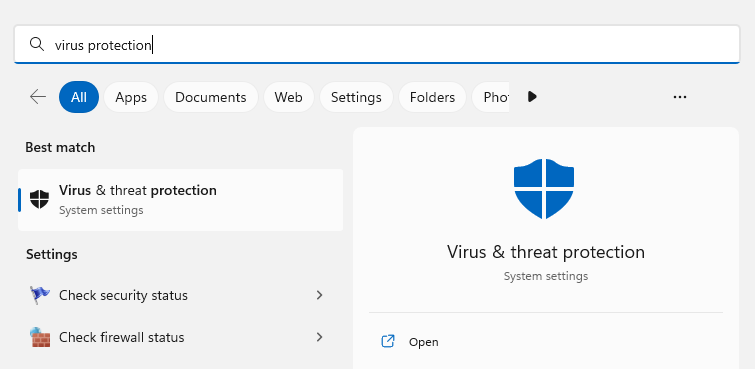The height and width of the screenshot is (369, 755).
Task: Filter results by Settings tab
Action: coord(356,97)
